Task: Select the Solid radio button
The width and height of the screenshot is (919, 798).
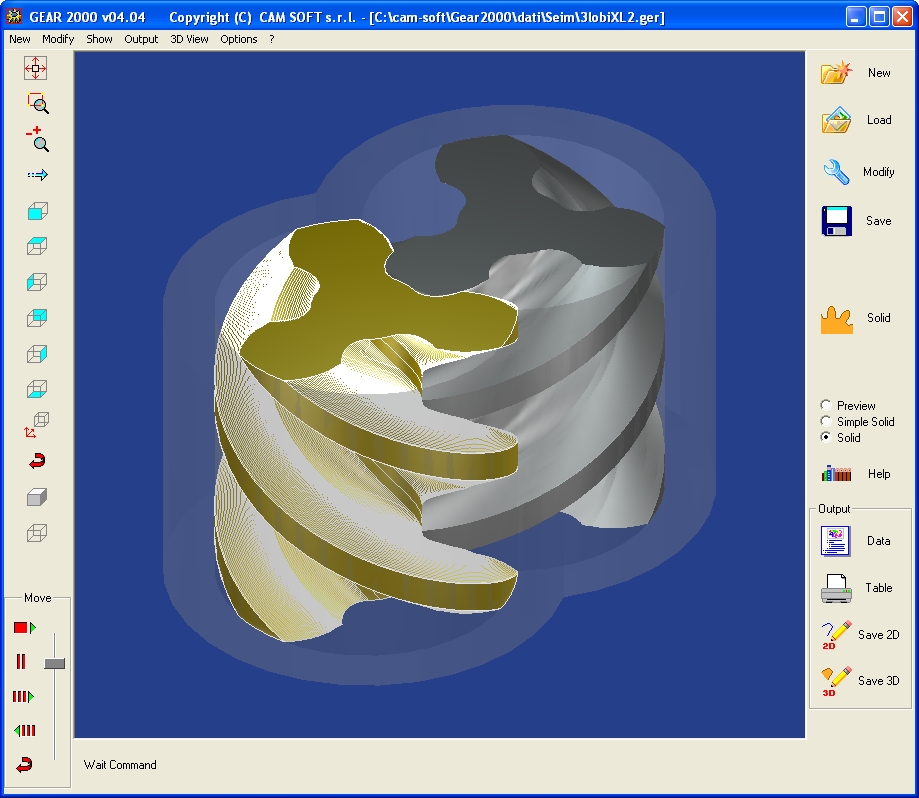Action: [825, 438]
